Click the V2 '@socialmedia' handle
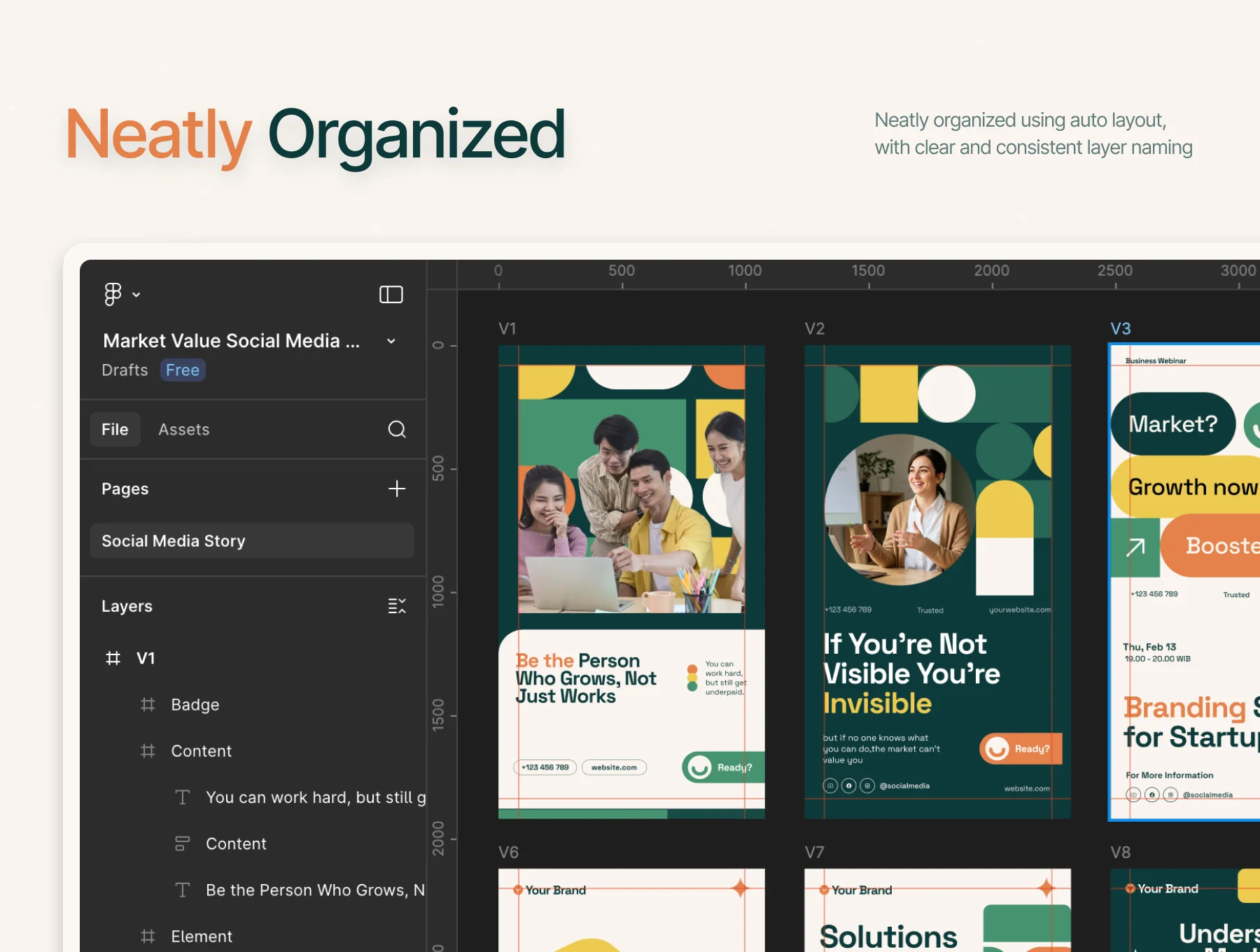Viewport: 1260px width, 952px height. coord(904,785)
